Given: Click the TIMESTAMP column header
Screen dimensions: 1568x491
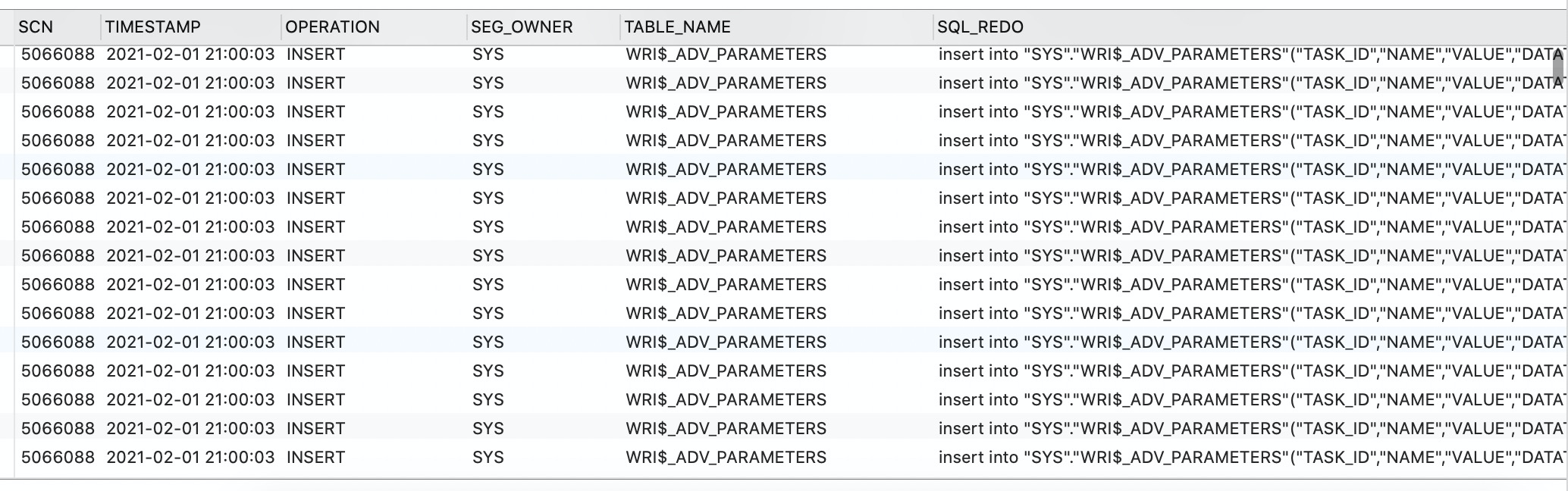Looking at the screenshot, I should (x=152, y=27).
